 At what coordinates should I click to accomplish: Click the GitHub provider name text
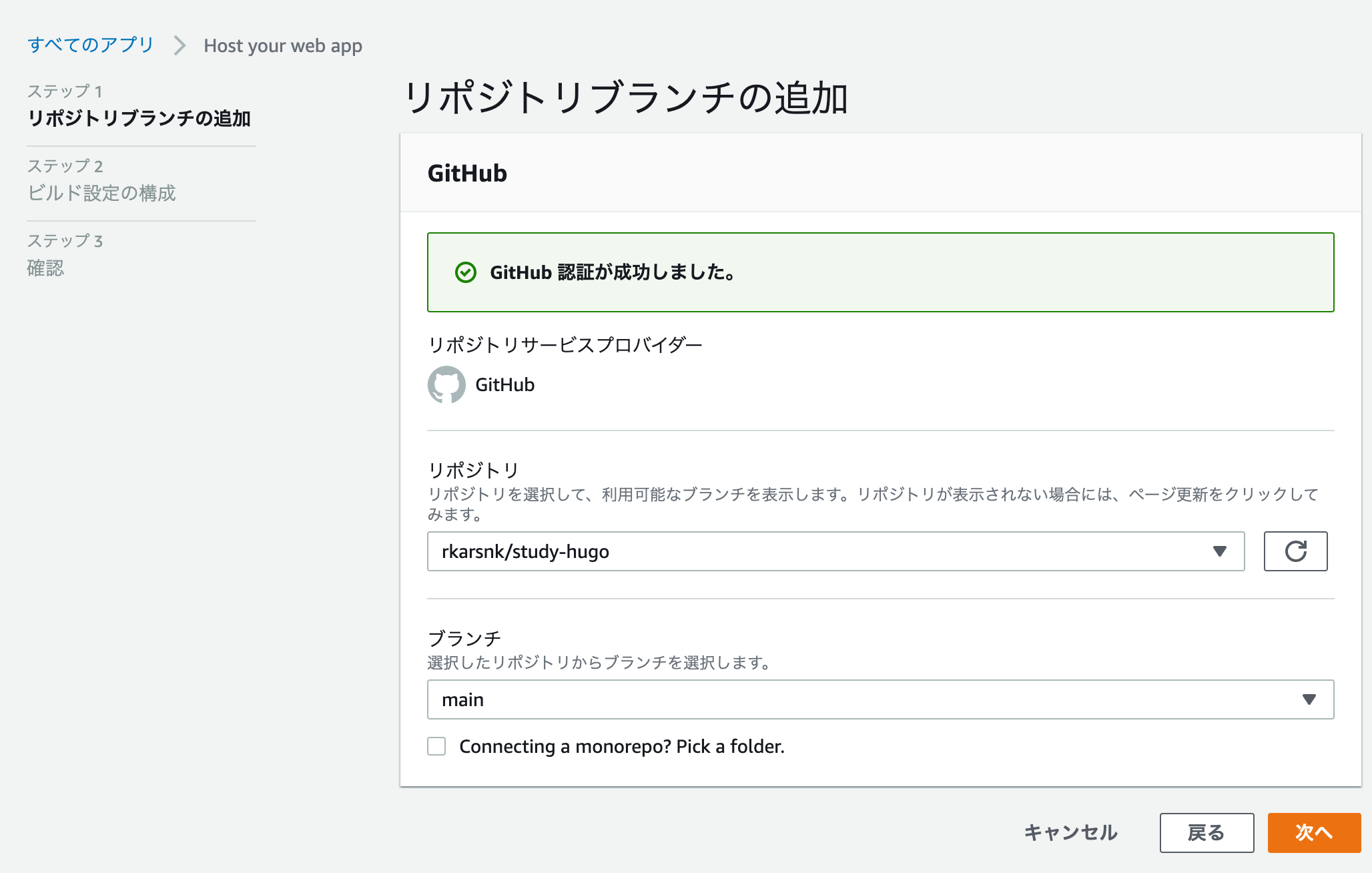point(505,384)
